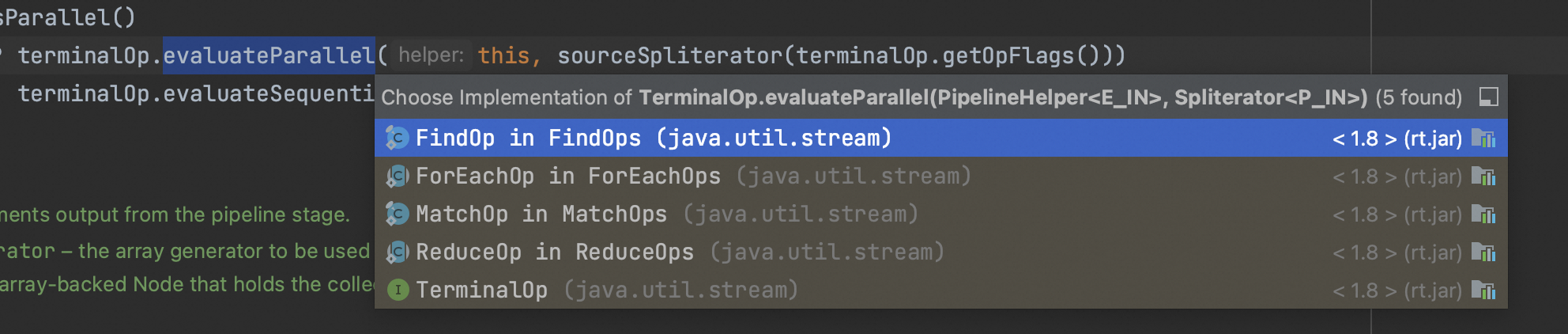Image resolution: width=1568 pixels, height=334 pixels.
Task: Choose TerminalOp (java.util.stream) interface entry
Action: pos(606,290)
